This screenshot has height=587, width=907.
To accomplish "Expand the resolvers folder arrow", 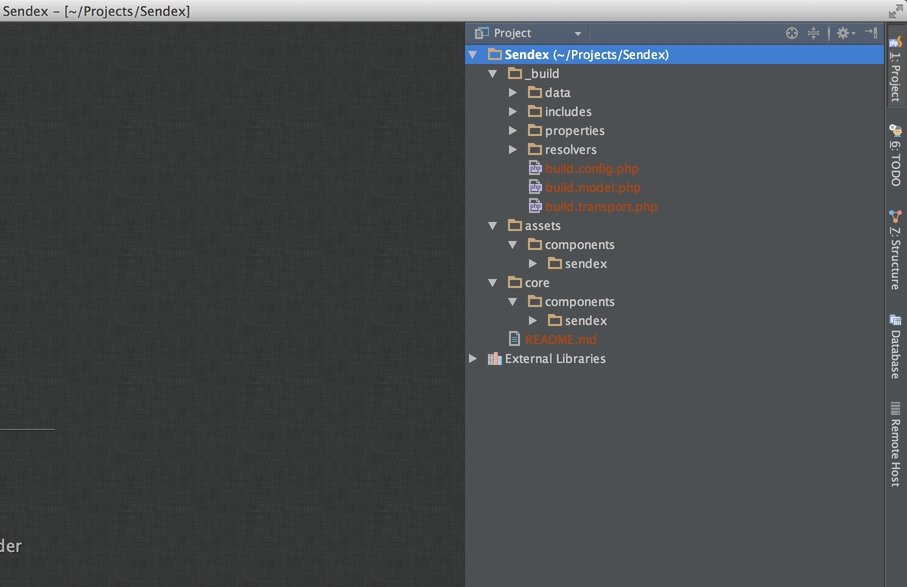I will 513,150.
